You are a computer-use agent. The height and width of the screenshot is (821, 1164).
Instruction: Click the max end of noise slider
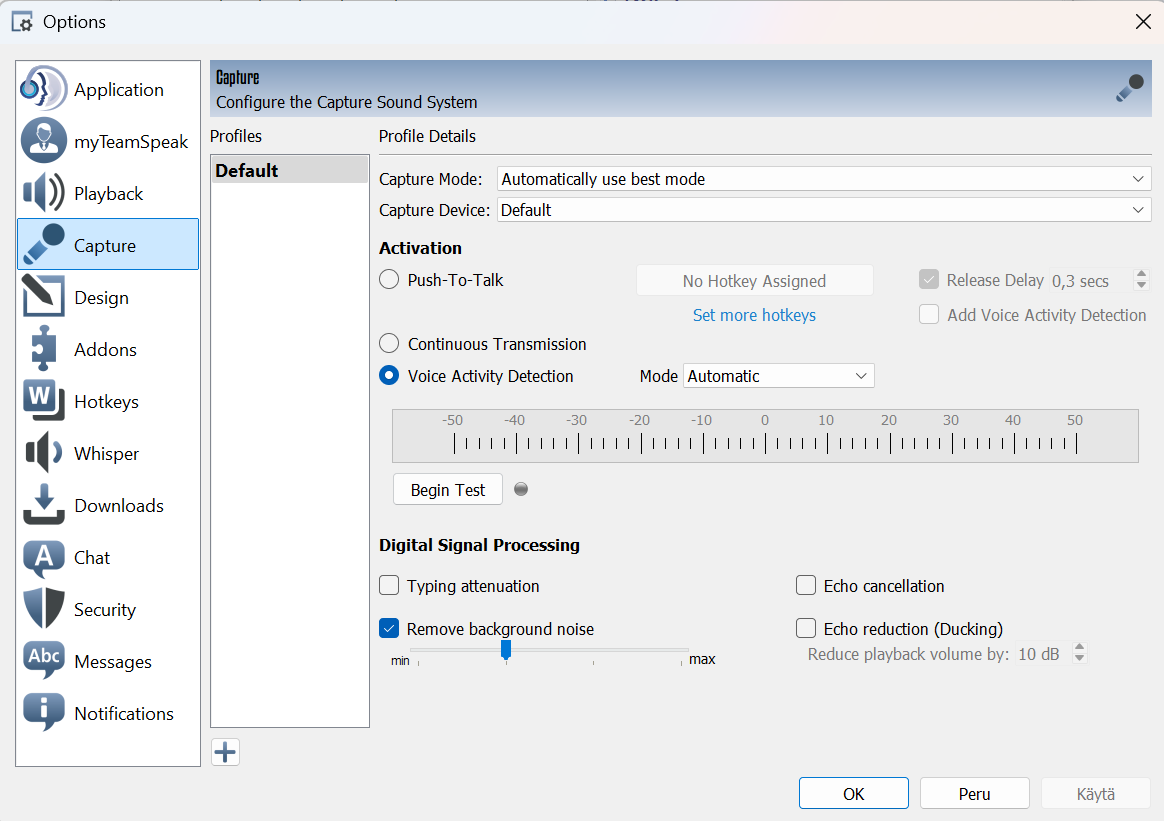[702, 659]
